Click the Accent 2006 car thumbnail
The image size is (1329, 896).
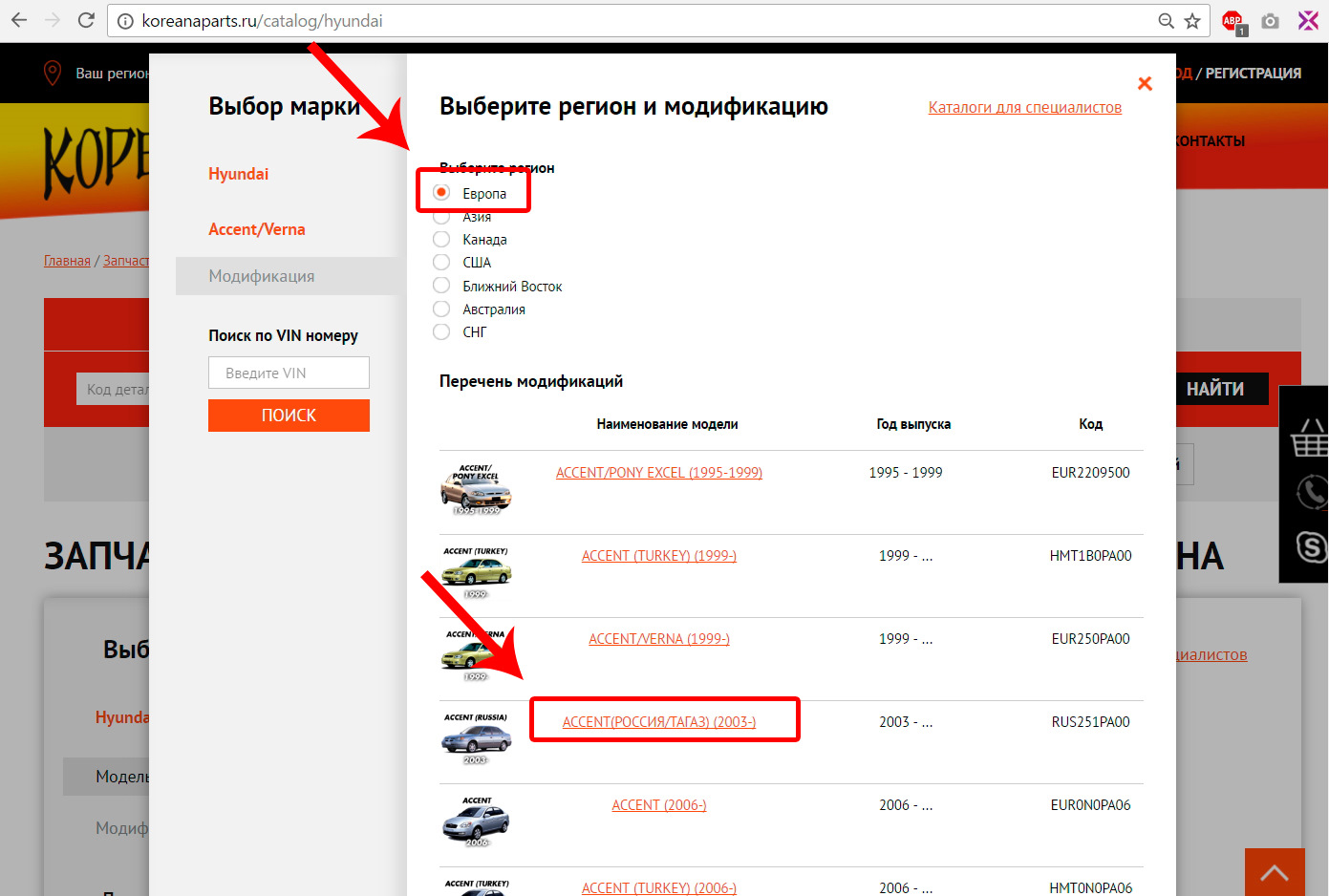click(476, 822)
